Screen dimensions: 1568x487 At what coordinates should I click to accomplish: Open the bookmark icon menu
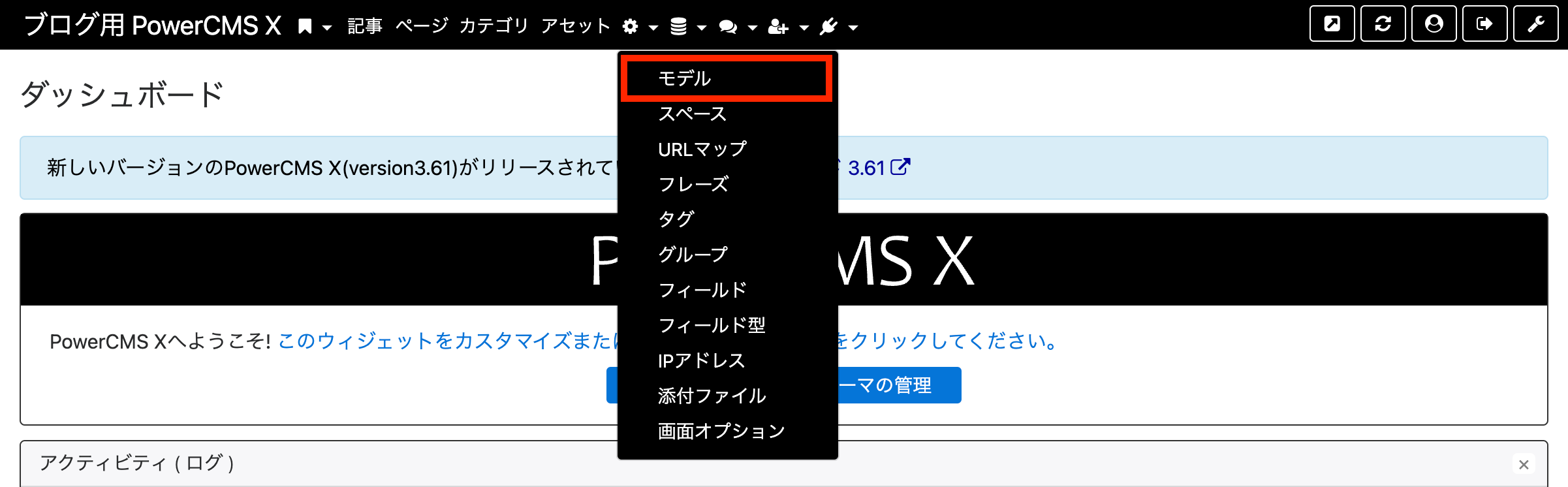pyautogui.click(x=305, y=26)
